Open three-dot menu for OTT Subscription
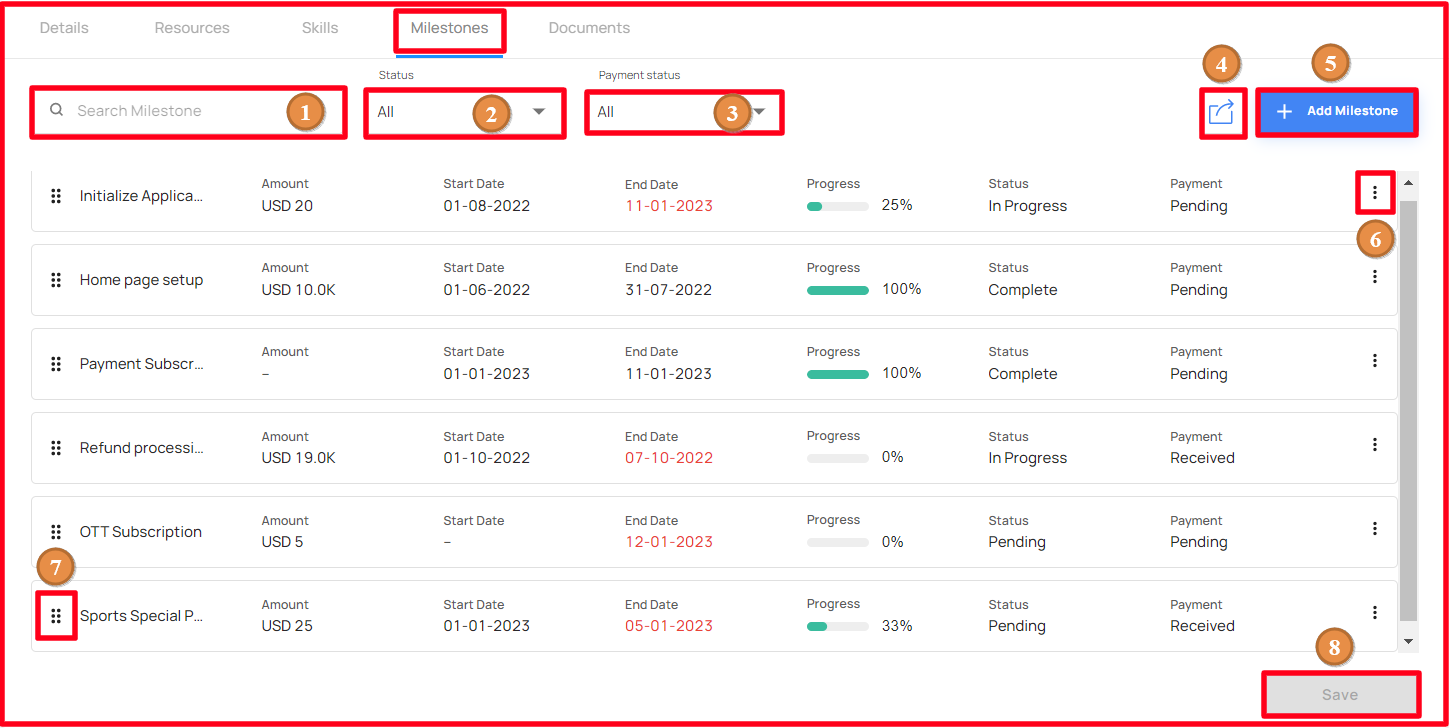The image size is (1449, 728). (x=1375, y=528)
